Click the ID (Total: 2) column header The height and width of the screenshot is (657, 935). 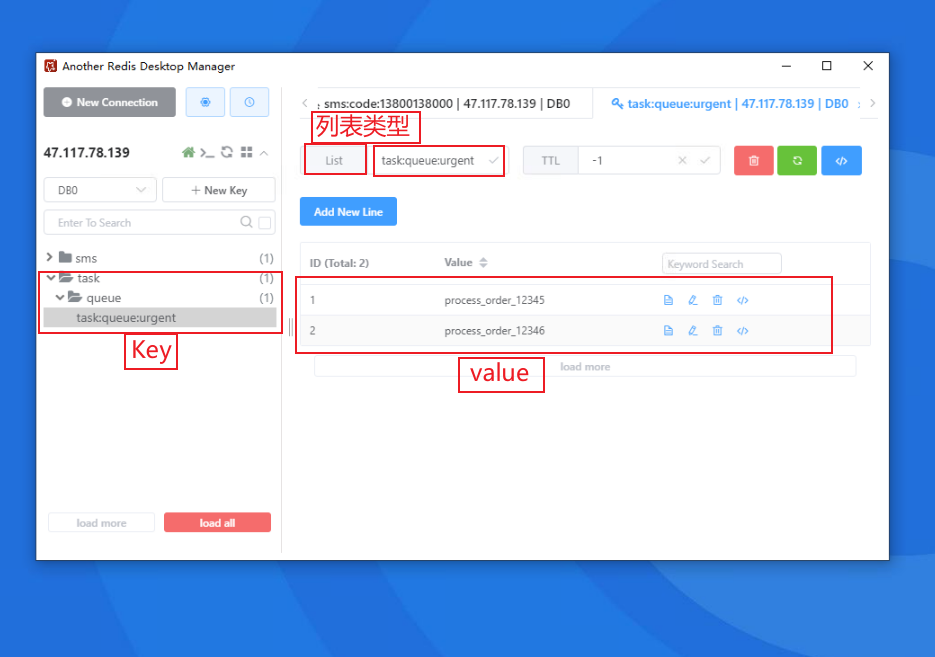tap(339, 263)
